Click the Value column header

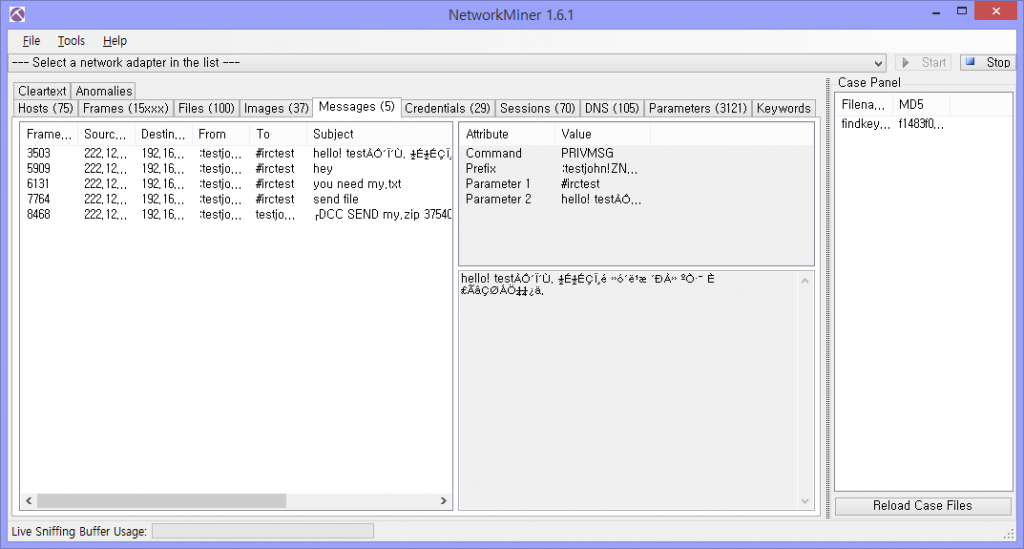point(603,134)
